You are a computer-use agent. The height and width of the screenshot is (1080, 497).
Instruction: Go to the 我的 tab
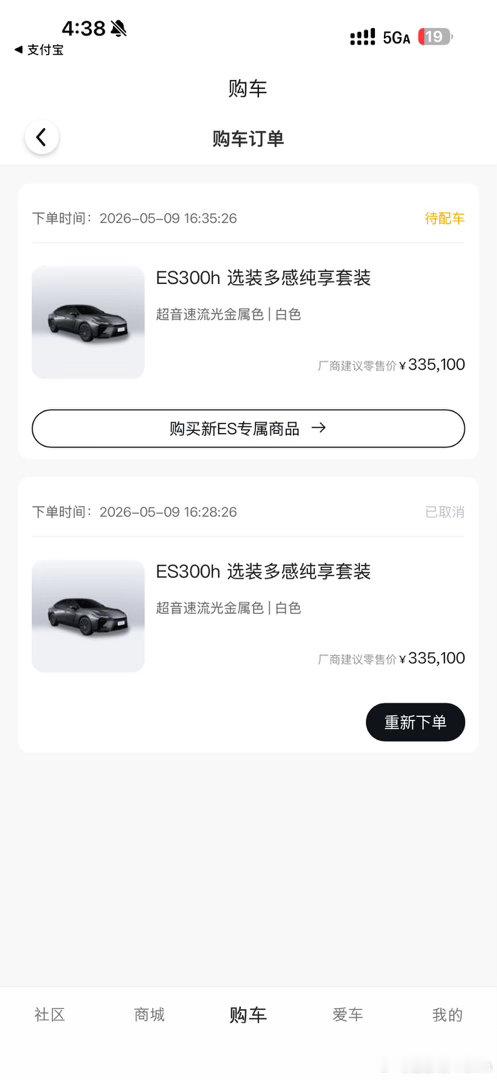tap(447, 1015)
